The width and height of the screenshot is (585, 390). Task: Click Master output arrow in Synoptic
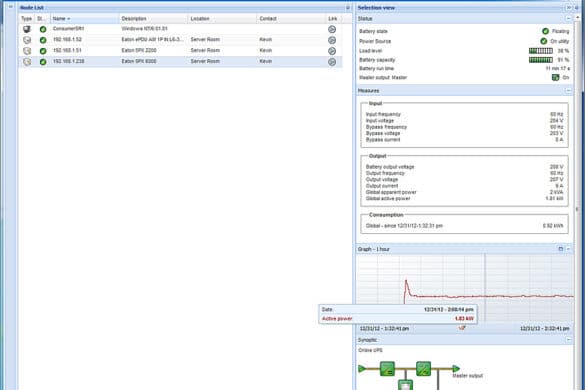tap(456, 369)
